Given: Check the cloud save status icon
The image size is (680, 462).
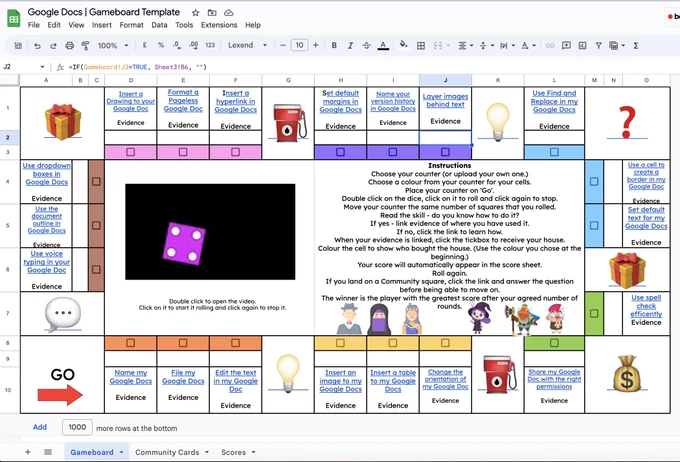Looking at the screenshot, I should click(229, 13).
